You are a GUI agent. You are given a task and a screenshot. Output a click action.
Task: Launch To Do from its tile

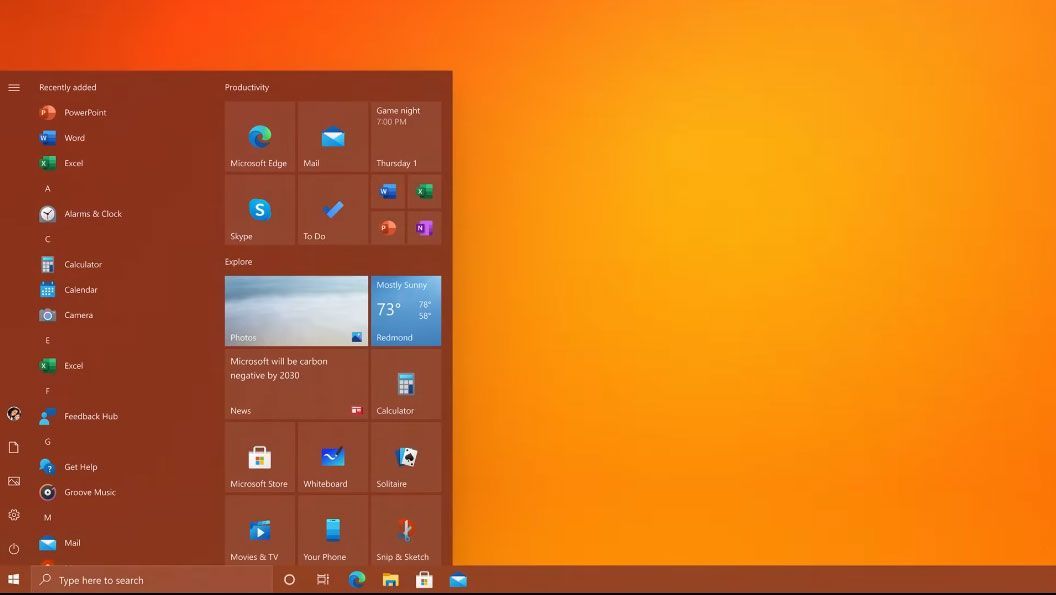click(x=332, y=209)
